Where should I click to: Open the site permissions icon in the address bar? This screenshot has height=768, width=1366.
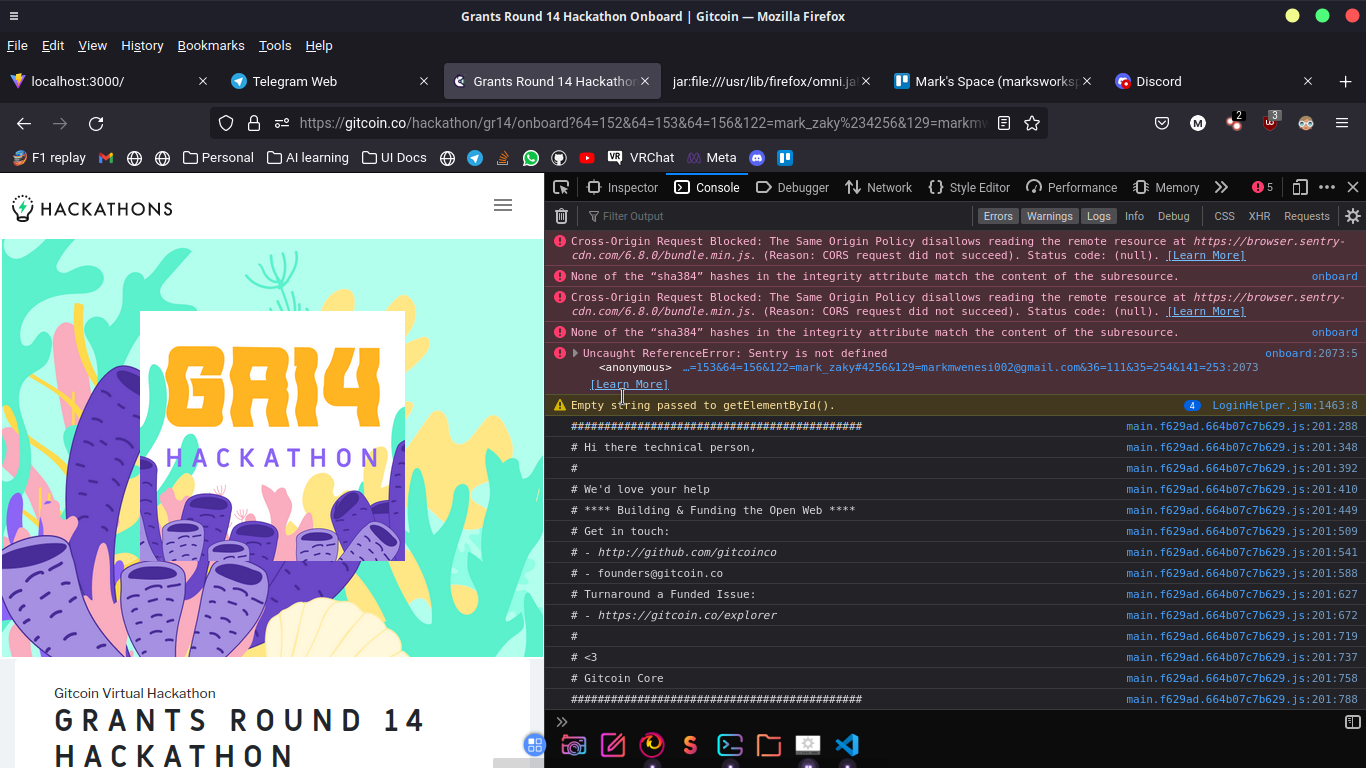coord(282,123)
